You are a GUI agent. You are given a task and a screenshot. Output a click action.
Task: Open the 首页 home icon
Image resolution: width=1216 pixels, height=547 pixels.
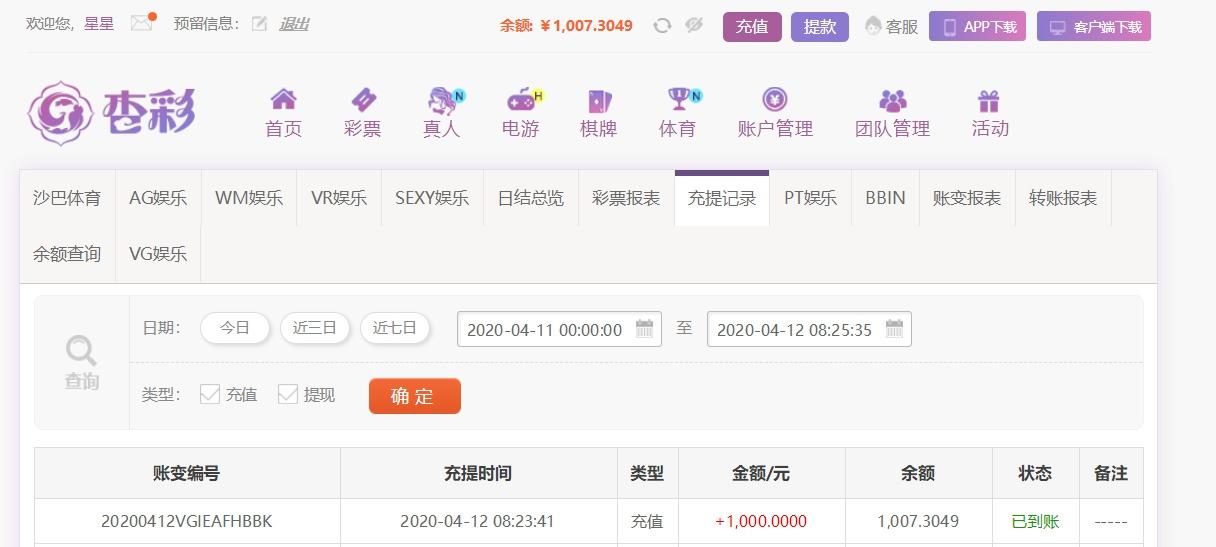point(284,99)
